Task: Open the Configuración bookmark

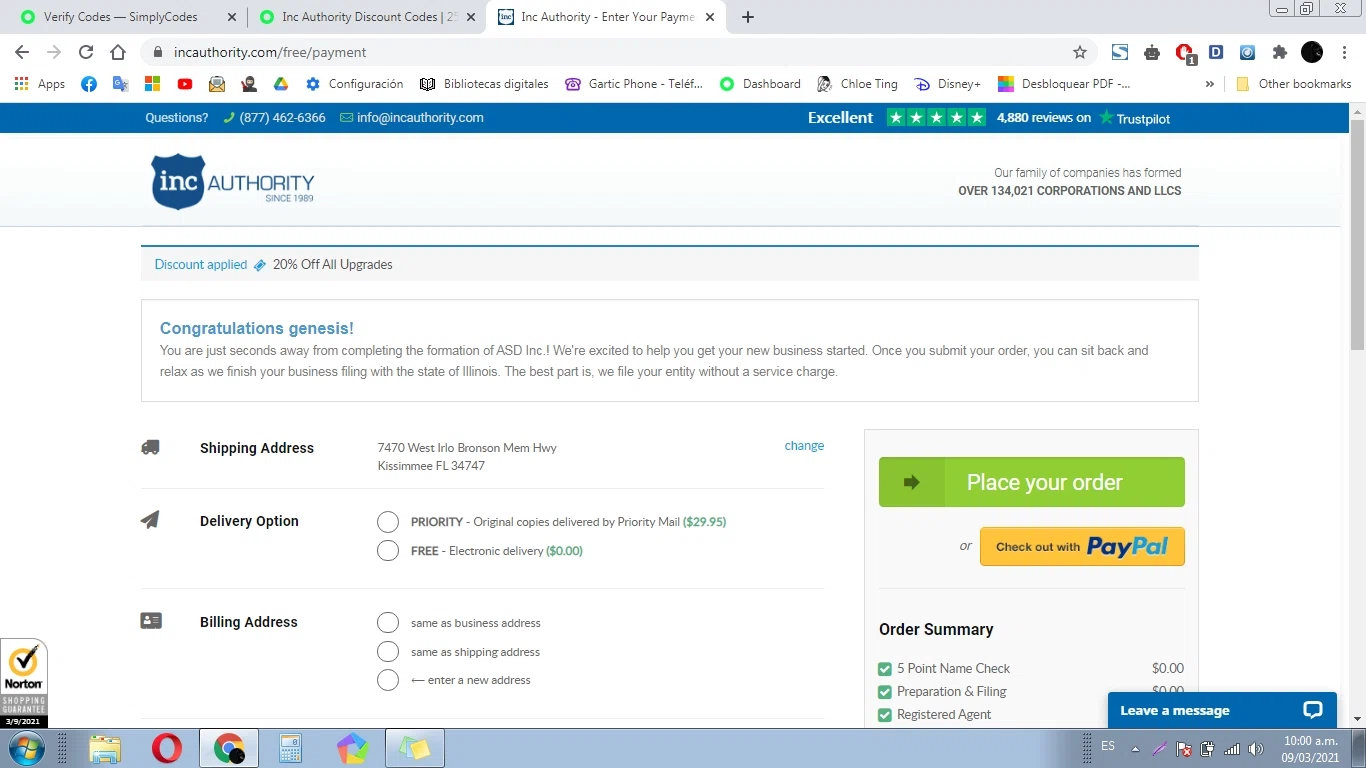Action: 354,84
